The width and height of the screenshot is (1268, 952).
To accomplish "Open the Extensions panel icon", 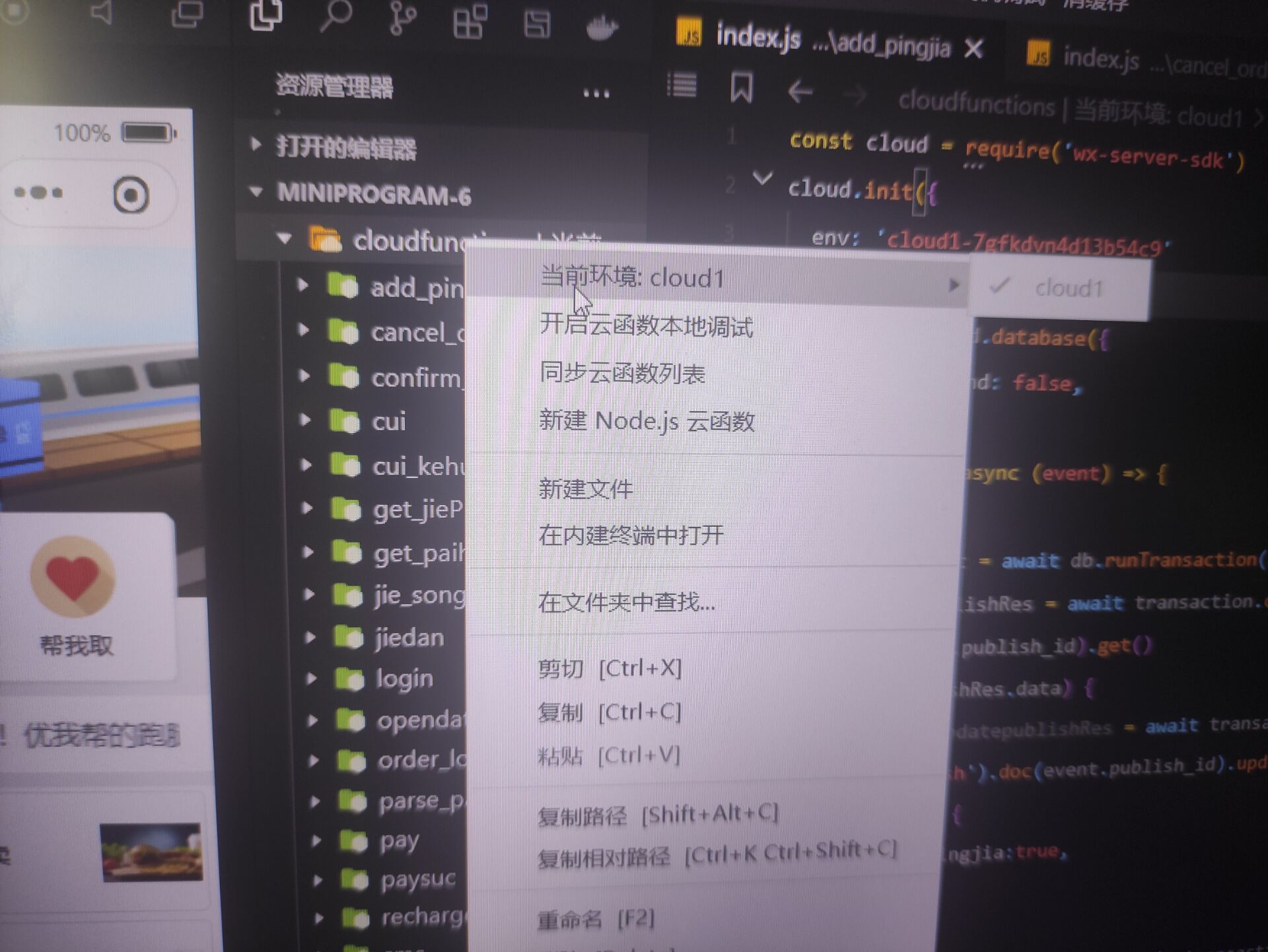I will coord(469,21).
